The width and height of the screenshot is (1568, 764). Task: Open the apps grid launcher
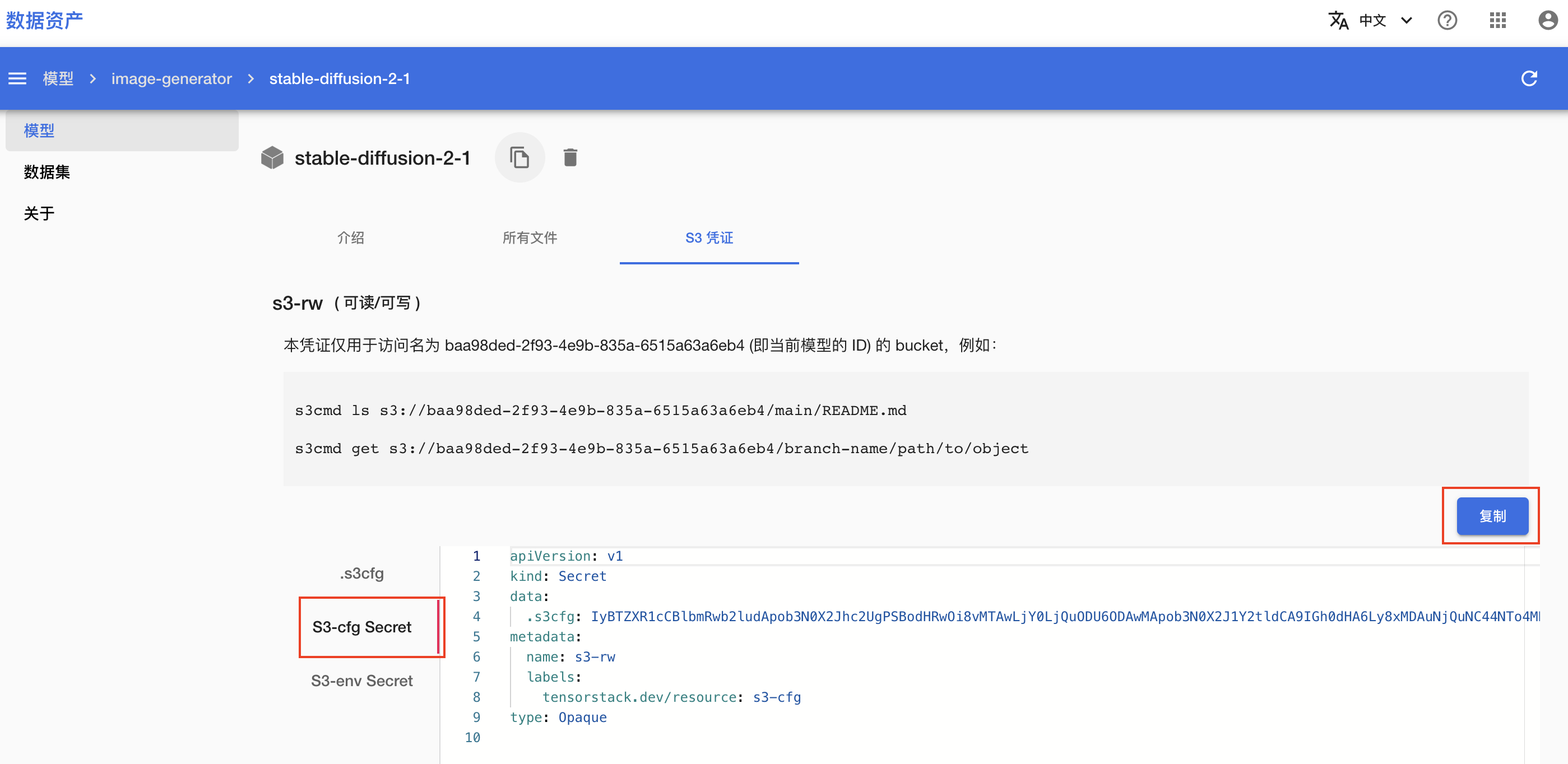(1497, 21)
